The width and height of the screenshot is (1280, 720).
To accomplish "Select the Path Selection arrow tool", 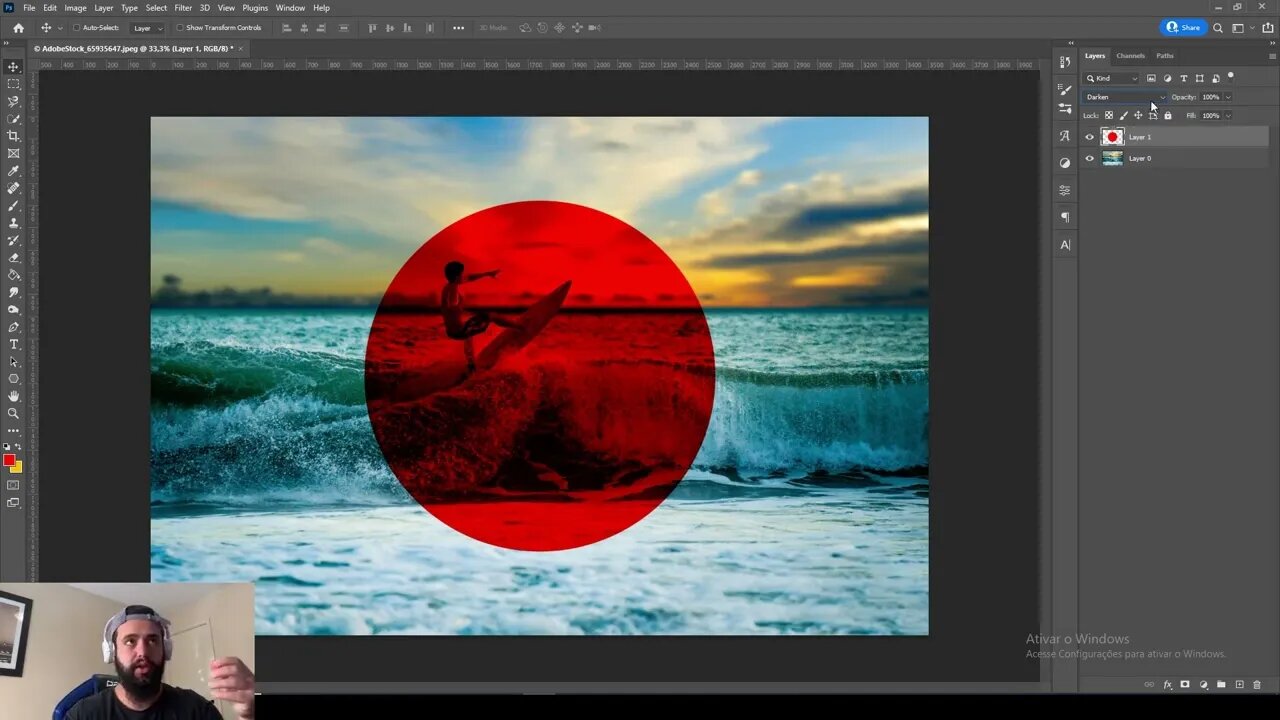I will [13, 361].
